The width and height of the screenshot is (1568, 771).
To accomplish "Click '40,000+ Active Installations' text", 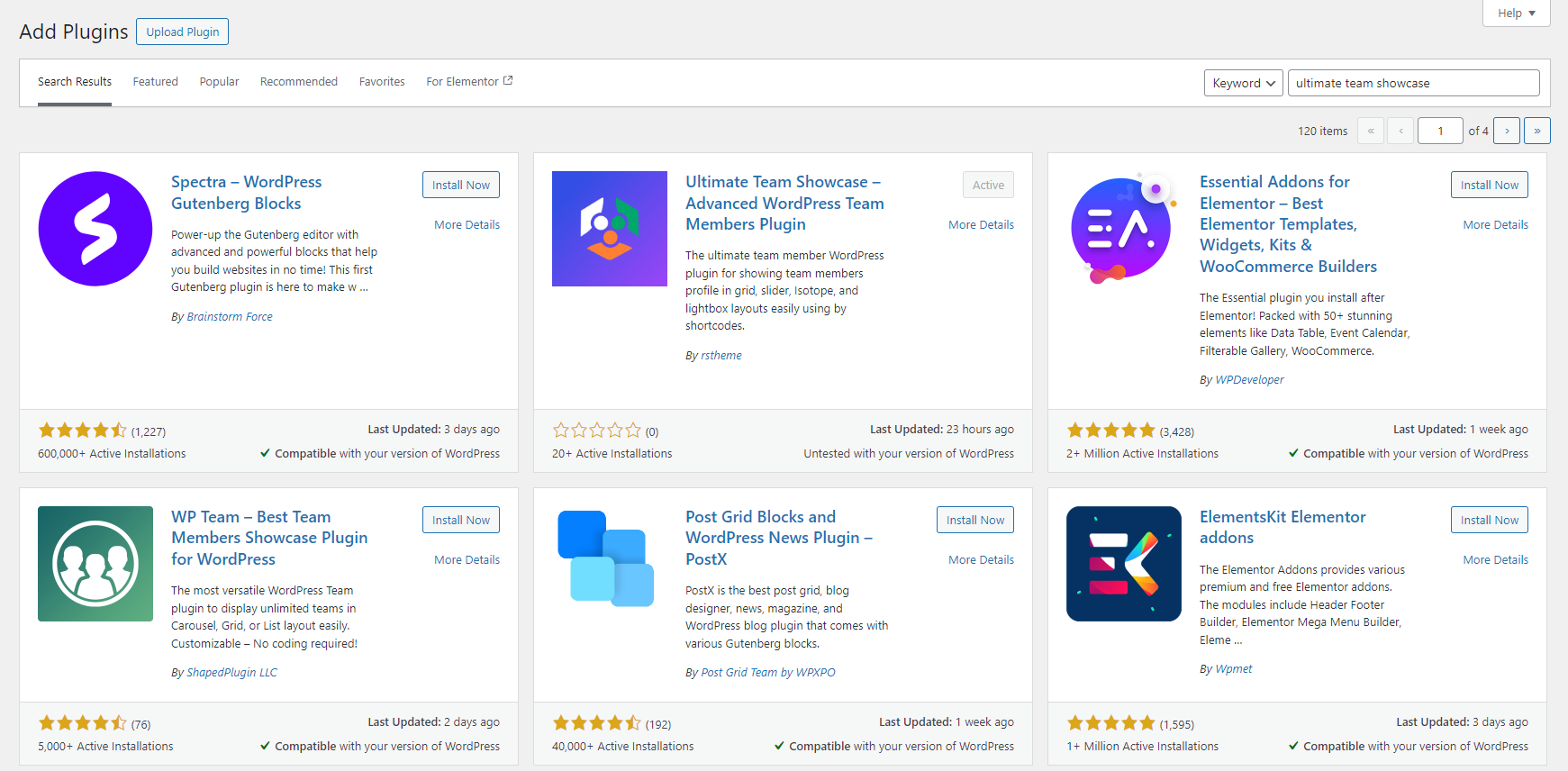I will [623, 747].
